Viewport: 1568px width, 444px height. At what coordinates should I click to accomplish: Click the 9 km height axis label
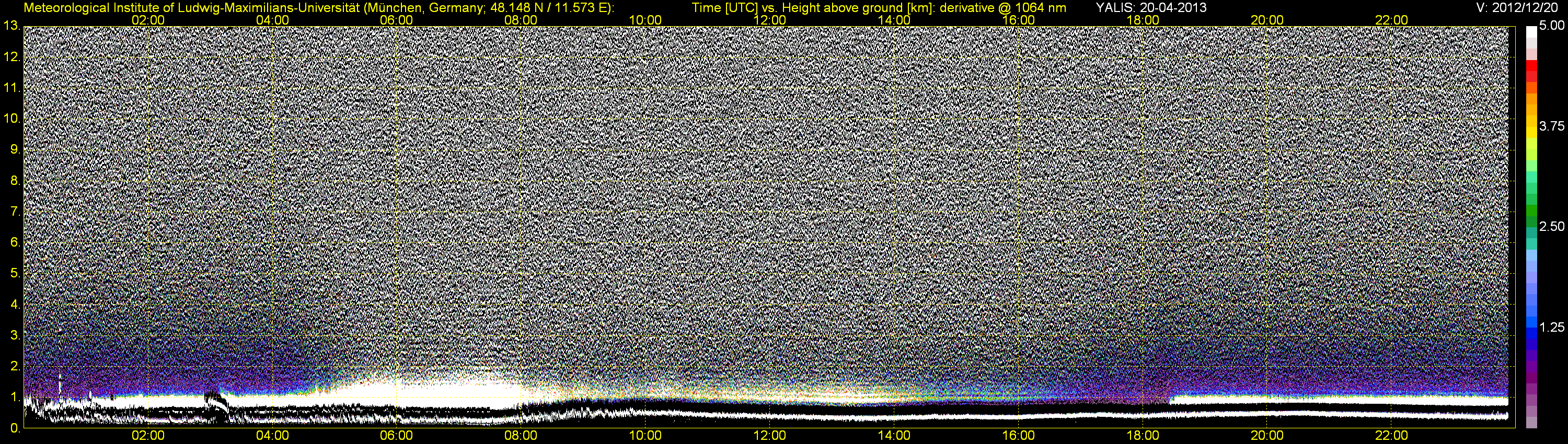point(15,149)
